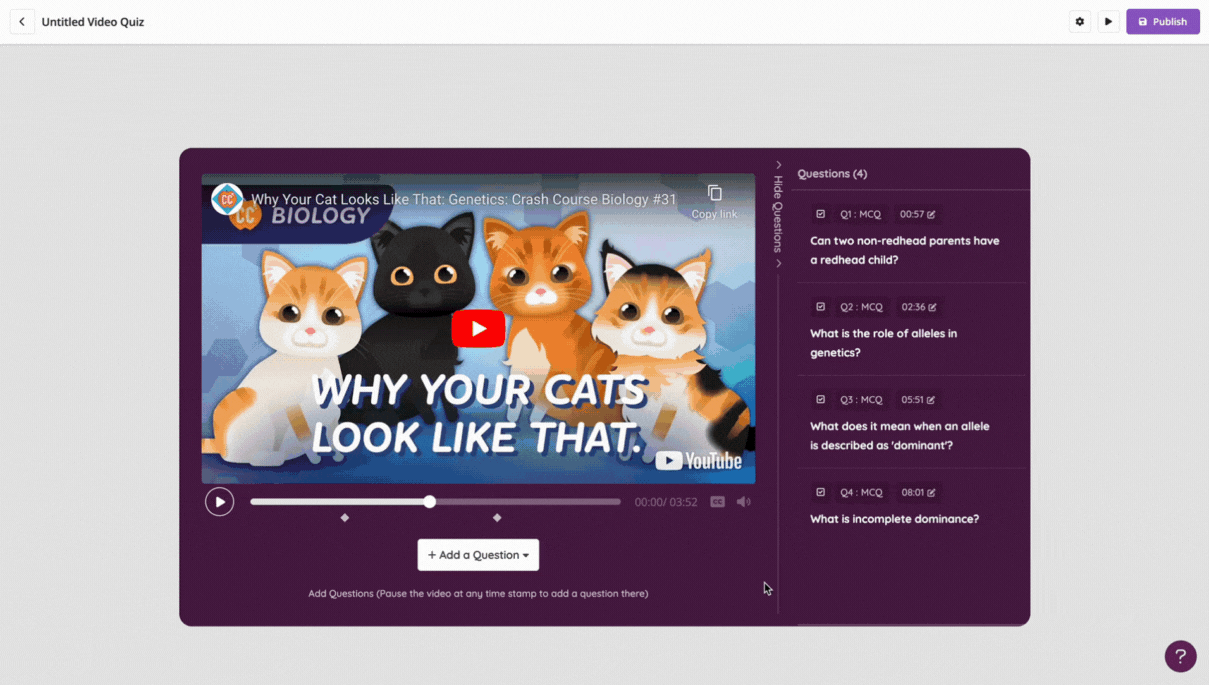
Task: Click the video progress slider handle
Action: pyautogui.click(x=429, y=502)
